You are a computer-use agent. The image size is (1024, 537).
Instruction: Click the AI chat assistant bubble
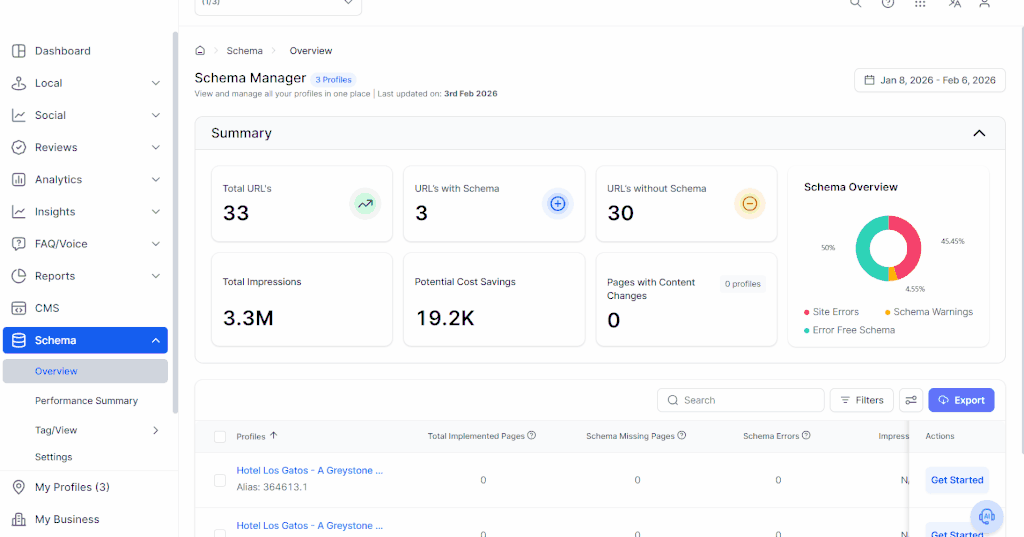pyautogui.click(x=986, y=517)
